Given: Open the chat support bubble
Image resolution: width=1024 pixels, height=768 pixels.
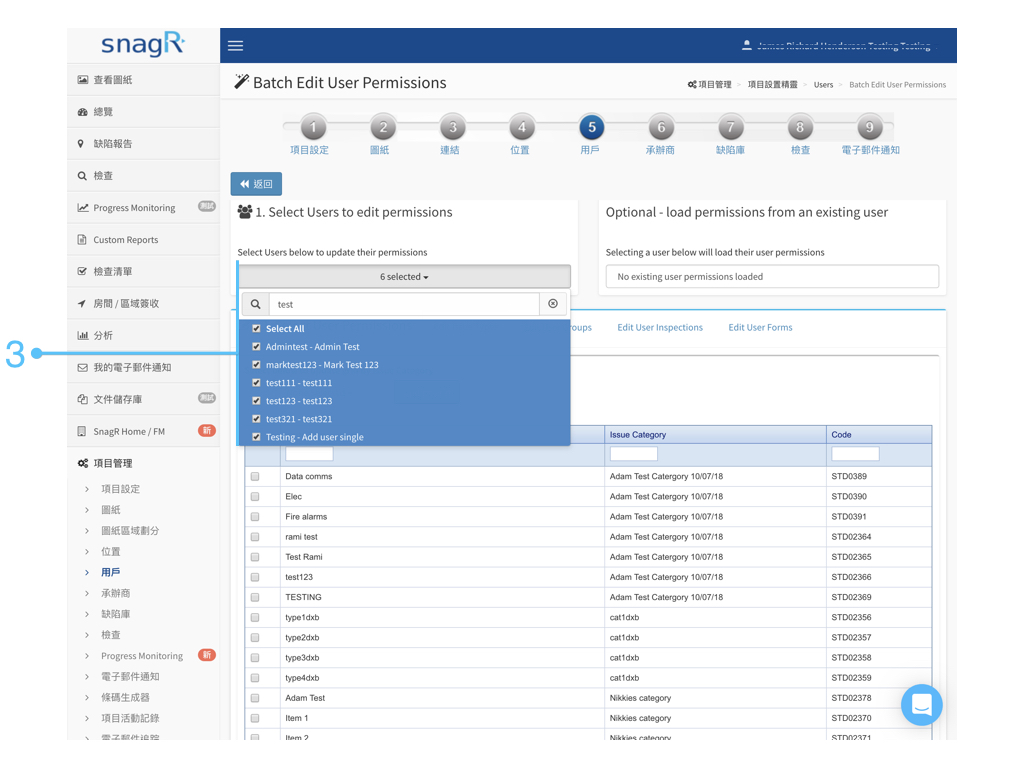Looking at the screenshot, I should coord(921,705).
